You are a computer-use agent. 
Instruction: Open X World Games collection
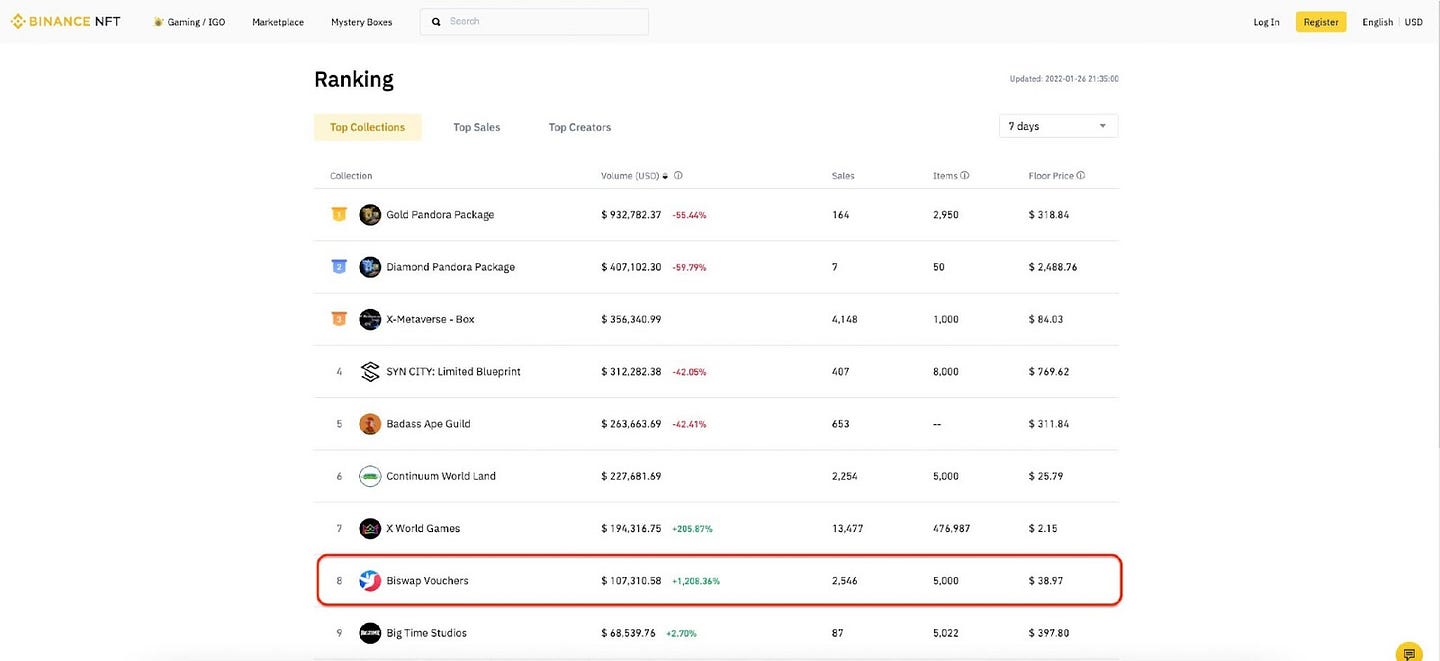pos(423,528)
